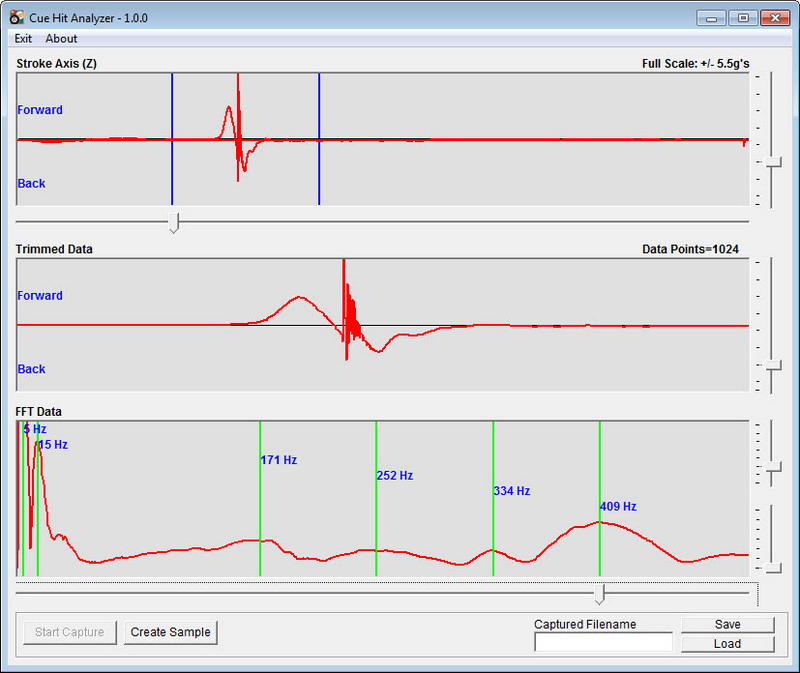800x673 pixels.
Task: Open the Exit menu
Action: point(23,39)
